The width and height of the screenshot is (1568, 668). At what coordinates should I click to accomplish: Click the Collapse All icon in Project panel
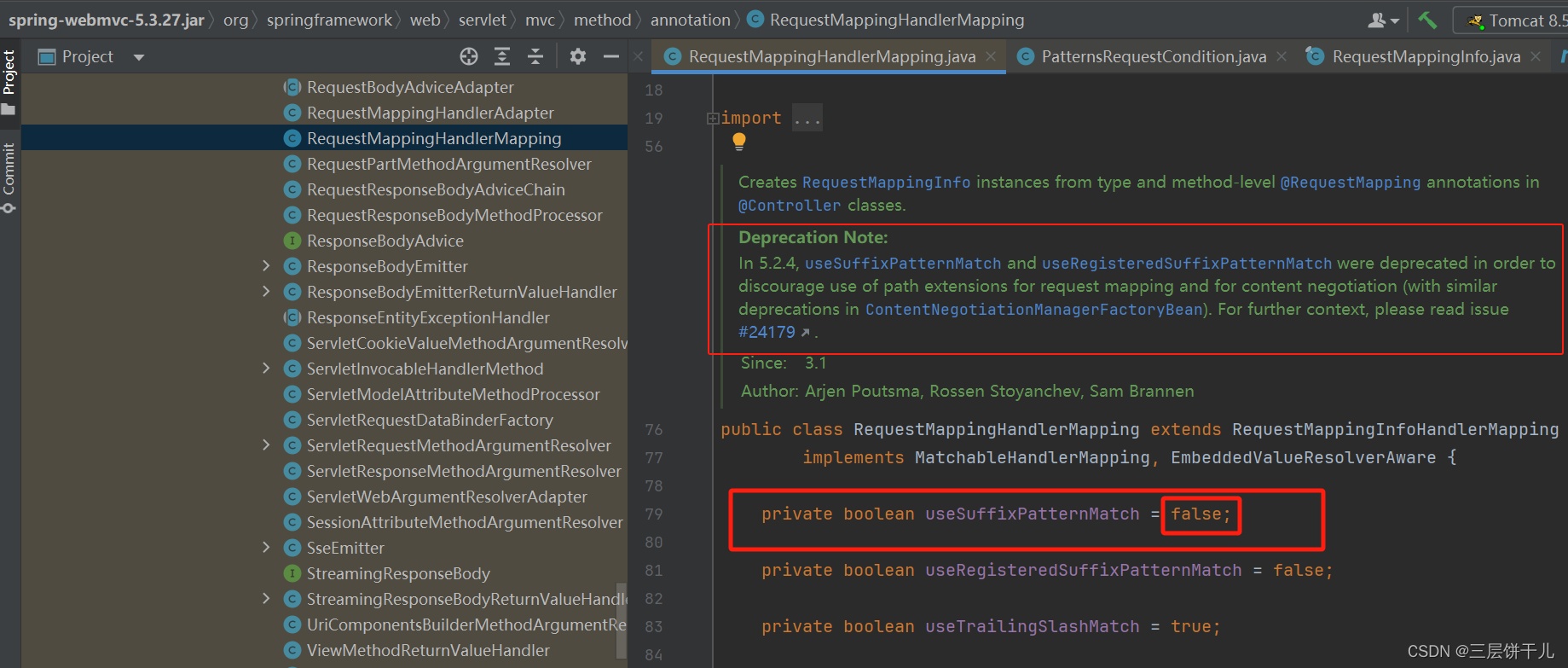click(535, 56)
